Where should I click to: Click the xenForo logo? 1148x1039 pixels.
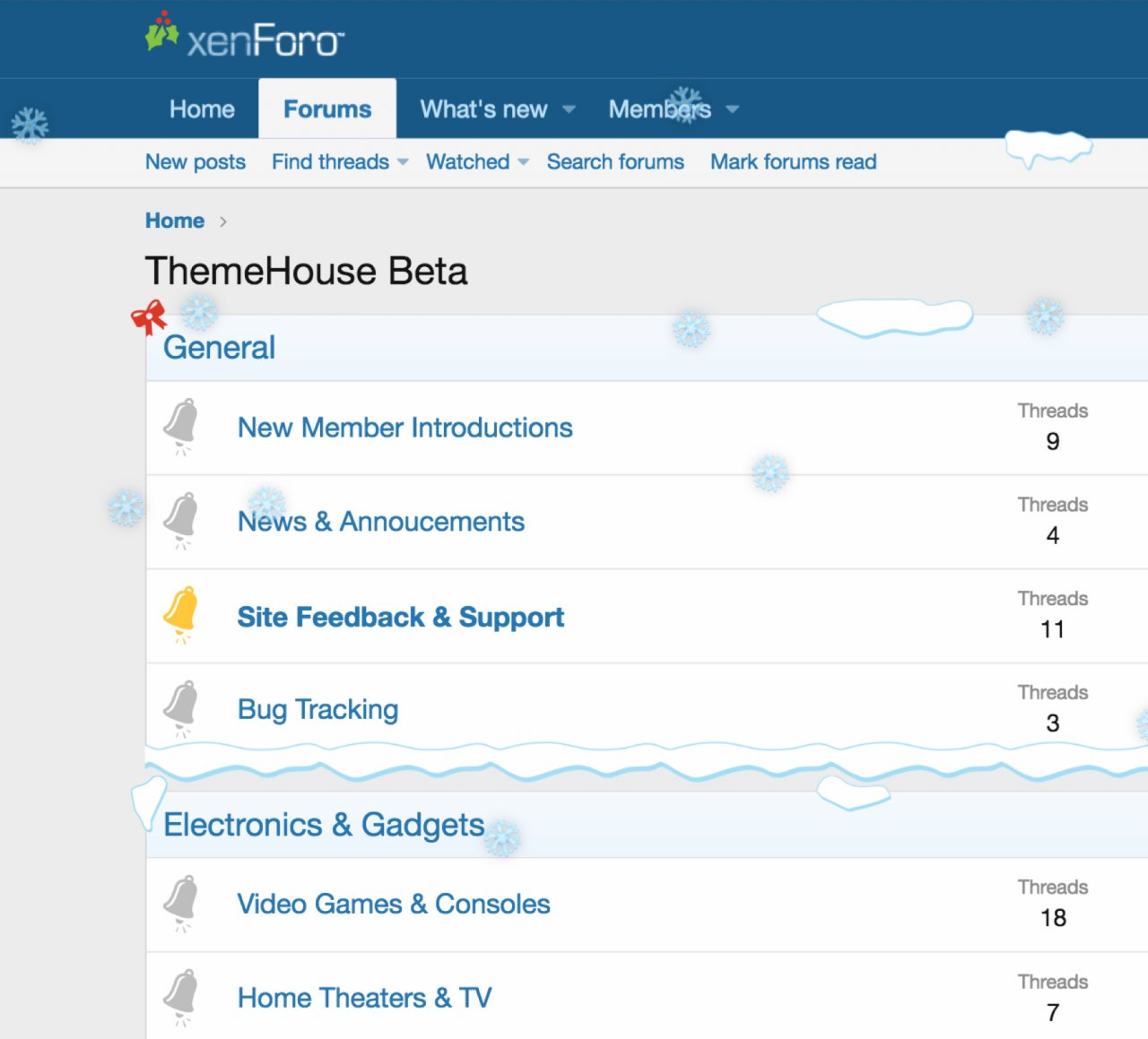click(x=244, y=38)
